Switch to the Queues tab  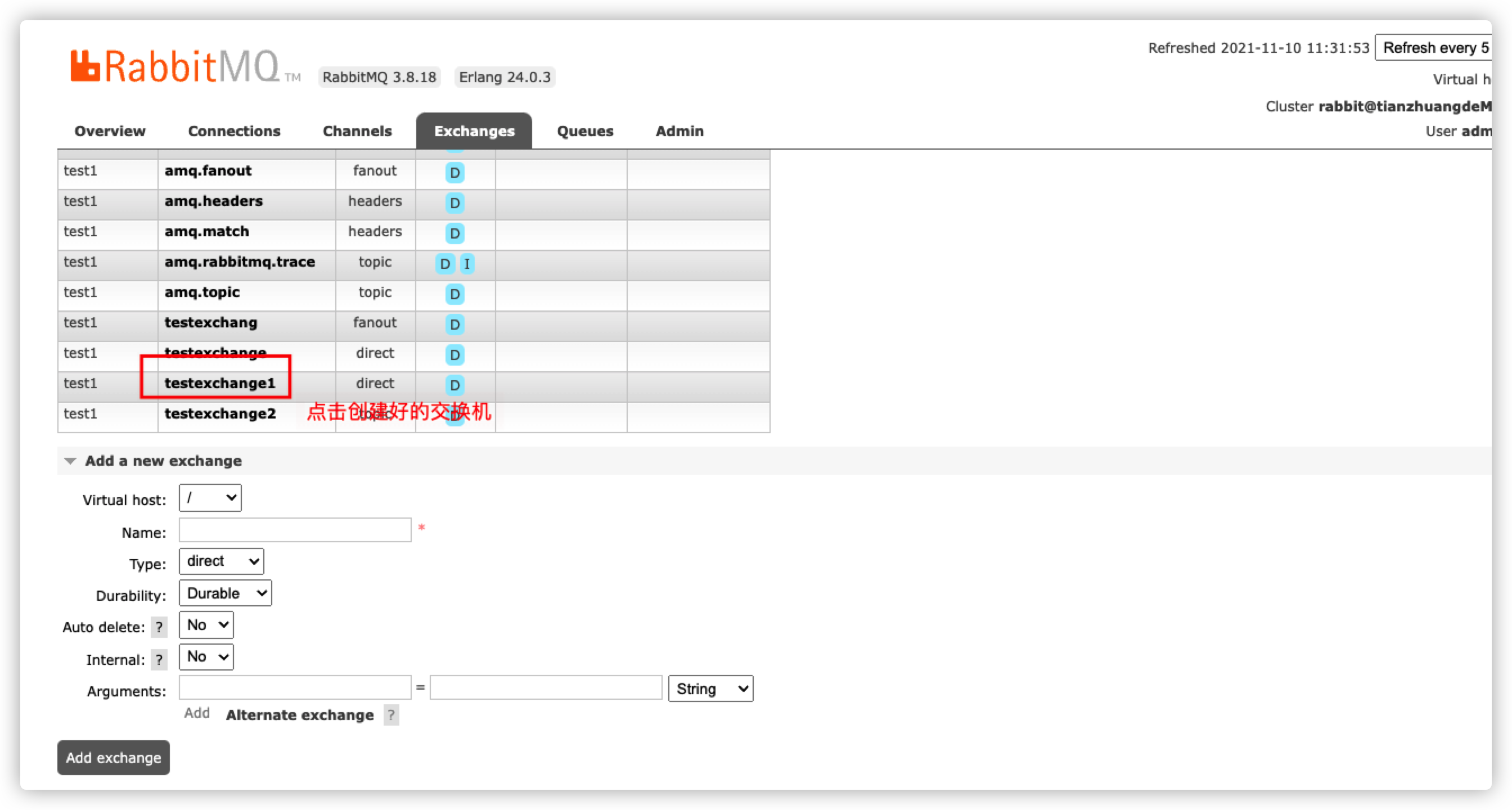click(584, 131)
